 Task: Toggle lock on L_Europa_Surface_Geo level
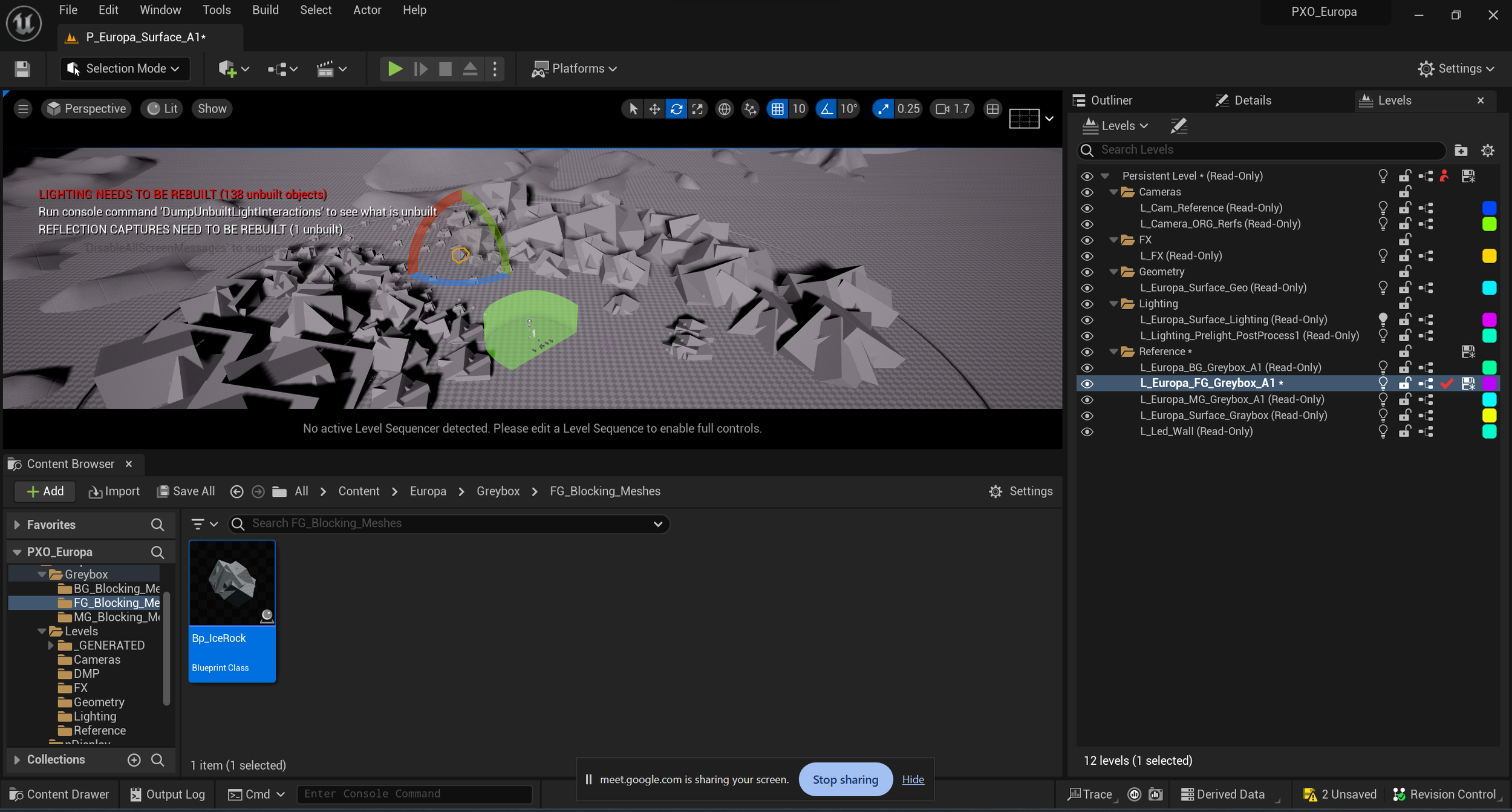(1404, 288)
